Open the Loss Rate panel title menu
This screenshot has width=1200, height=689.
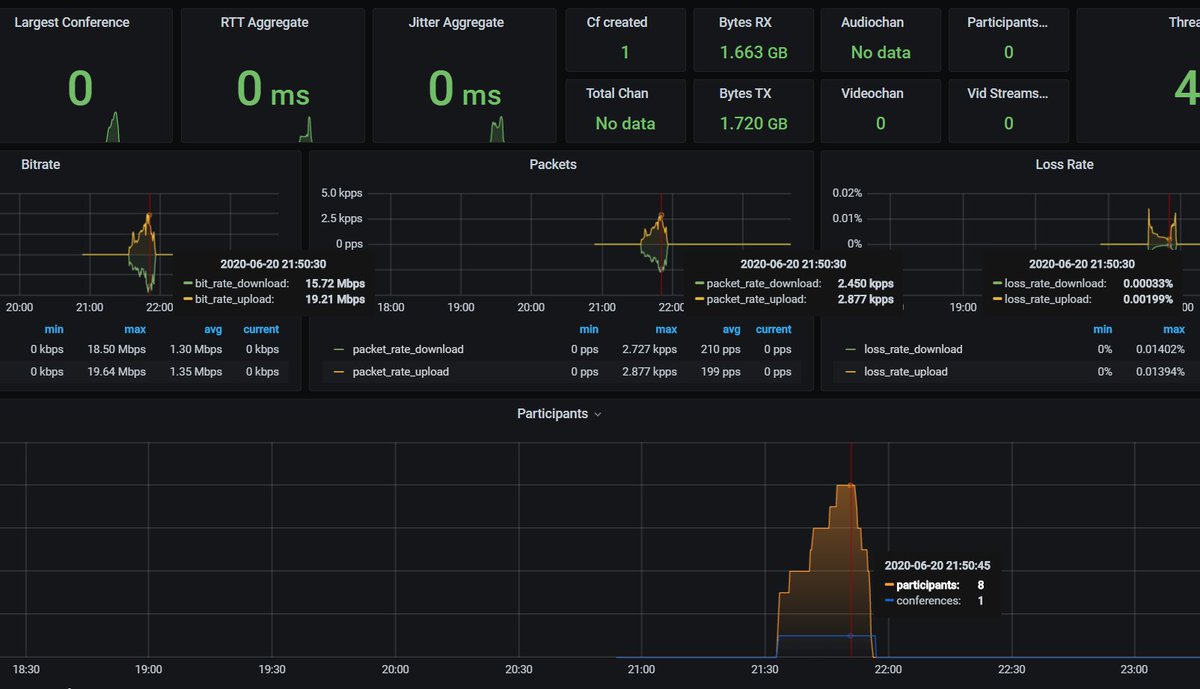[x=1064, y=164]
